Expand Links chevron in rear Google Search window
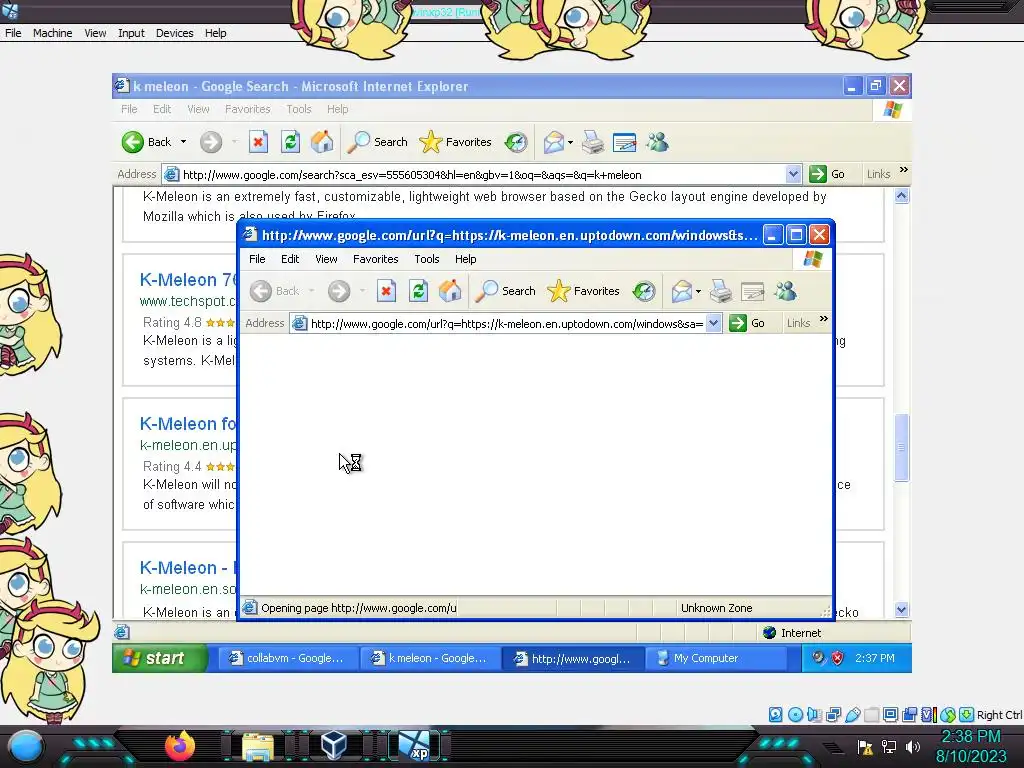 904,170
